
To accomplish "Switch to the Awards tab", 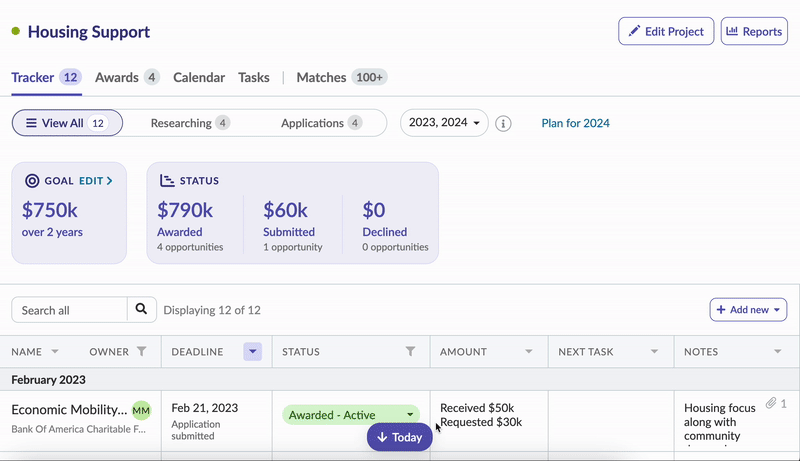I will tap(126, 77).
